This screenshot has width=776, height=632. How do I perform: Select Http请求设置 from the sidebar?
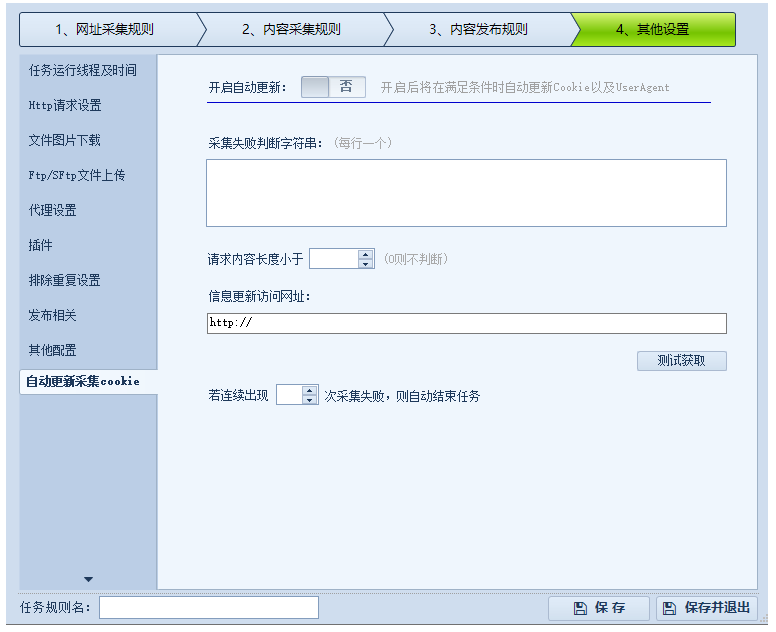click(65, 105)
